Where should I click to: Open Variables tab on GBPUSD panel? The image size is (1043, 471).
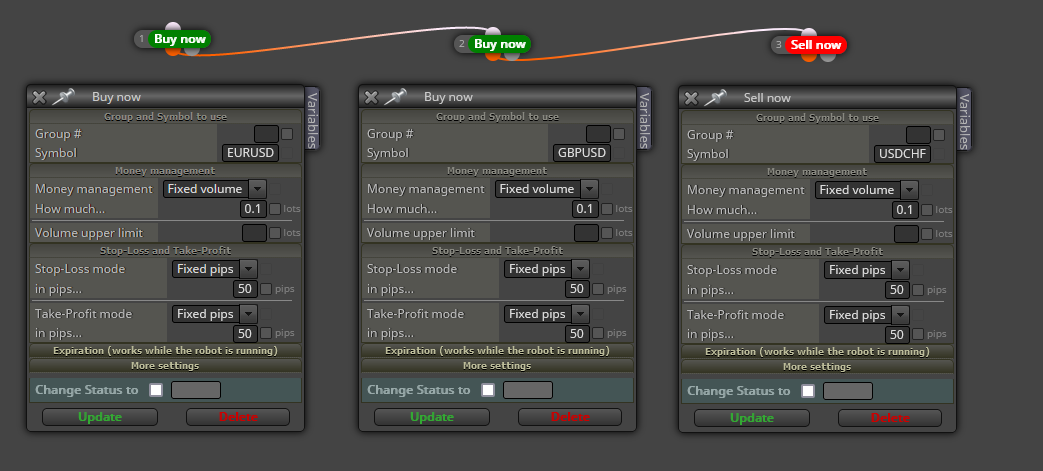(644, 118)
